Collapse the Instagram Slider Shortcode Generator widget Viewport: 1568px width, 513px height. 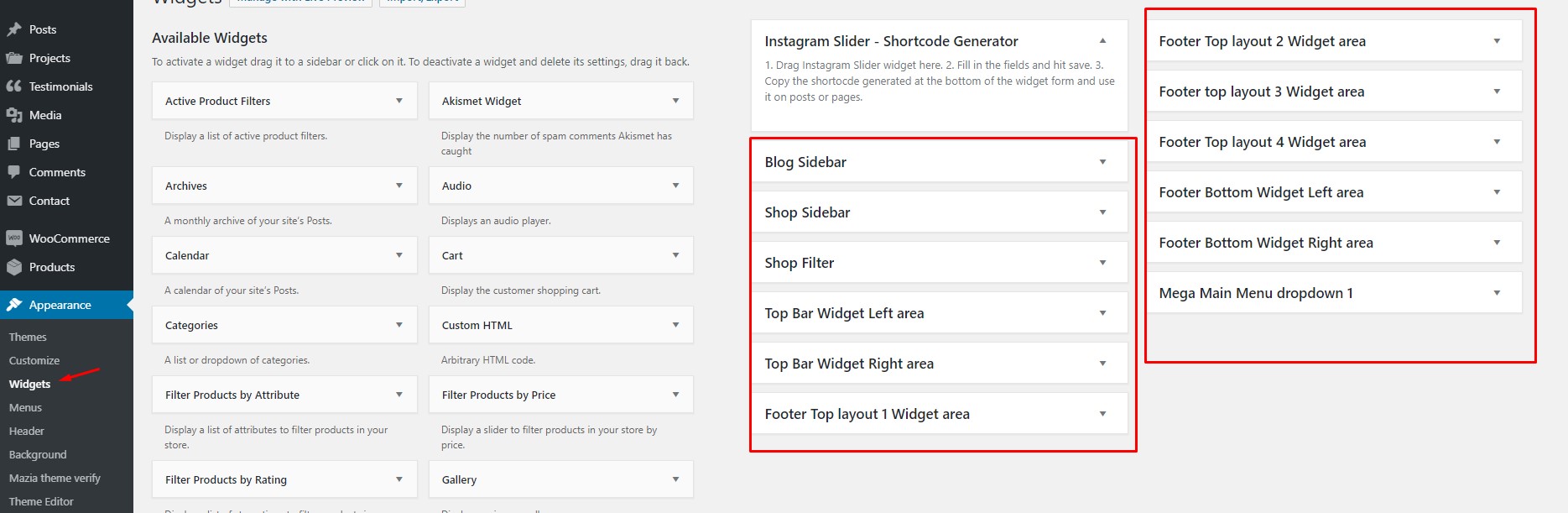[1102, 40]
